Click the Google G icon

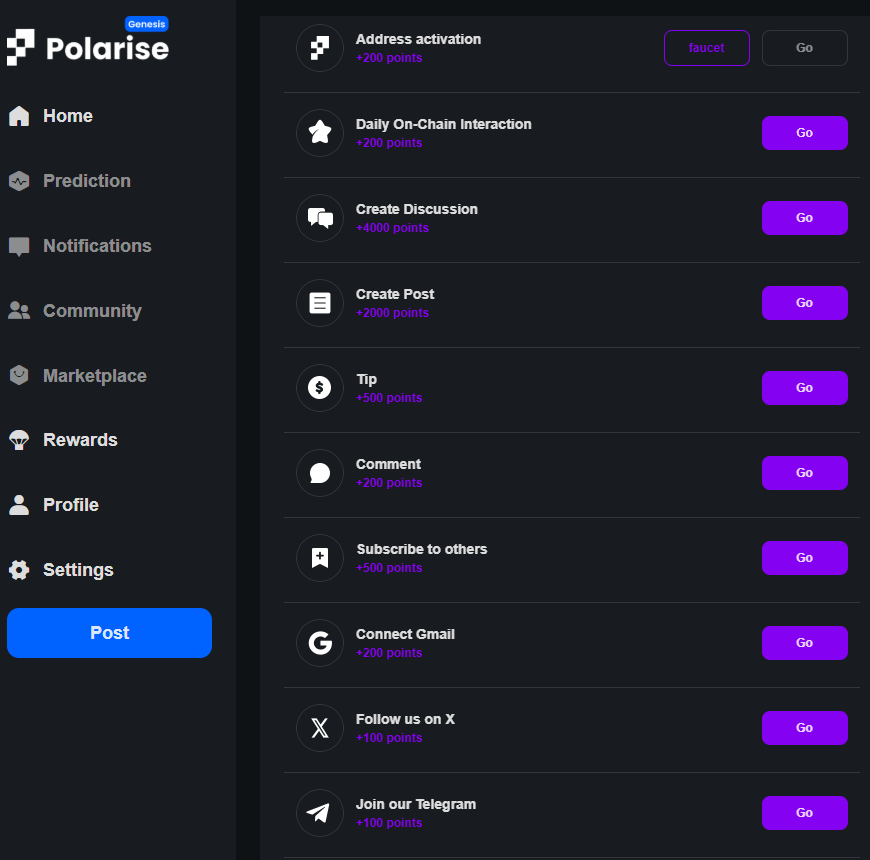pos(320,643)
